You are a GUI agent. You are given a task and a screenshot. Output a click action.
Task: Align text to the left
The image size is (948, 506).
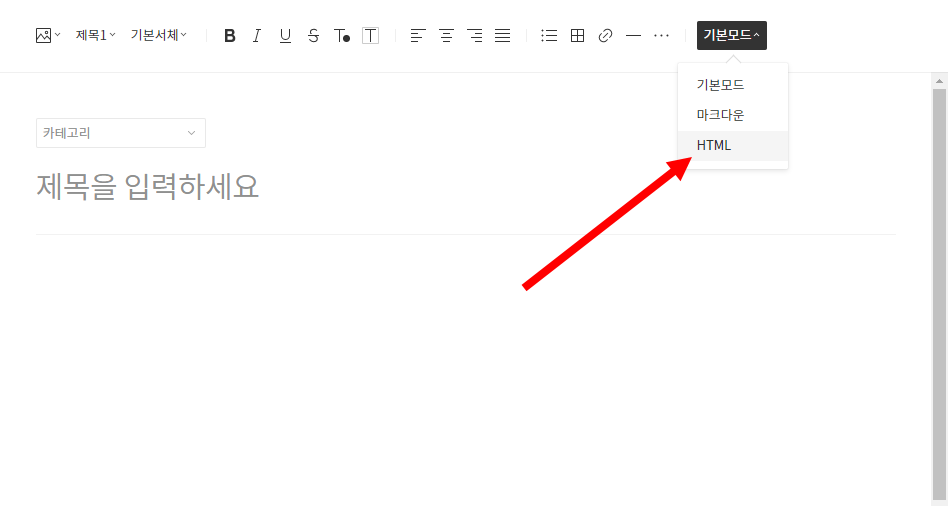click(x=418, y=36)
